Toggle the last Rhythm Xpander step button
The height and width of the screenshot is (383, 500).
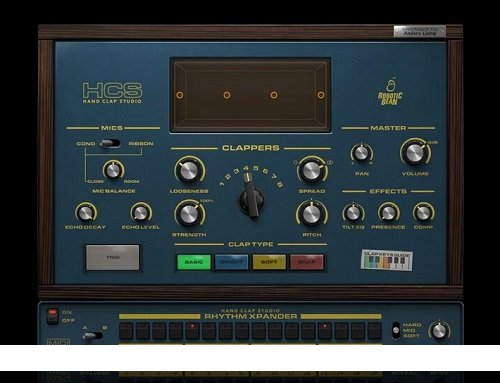pos(374,330)
